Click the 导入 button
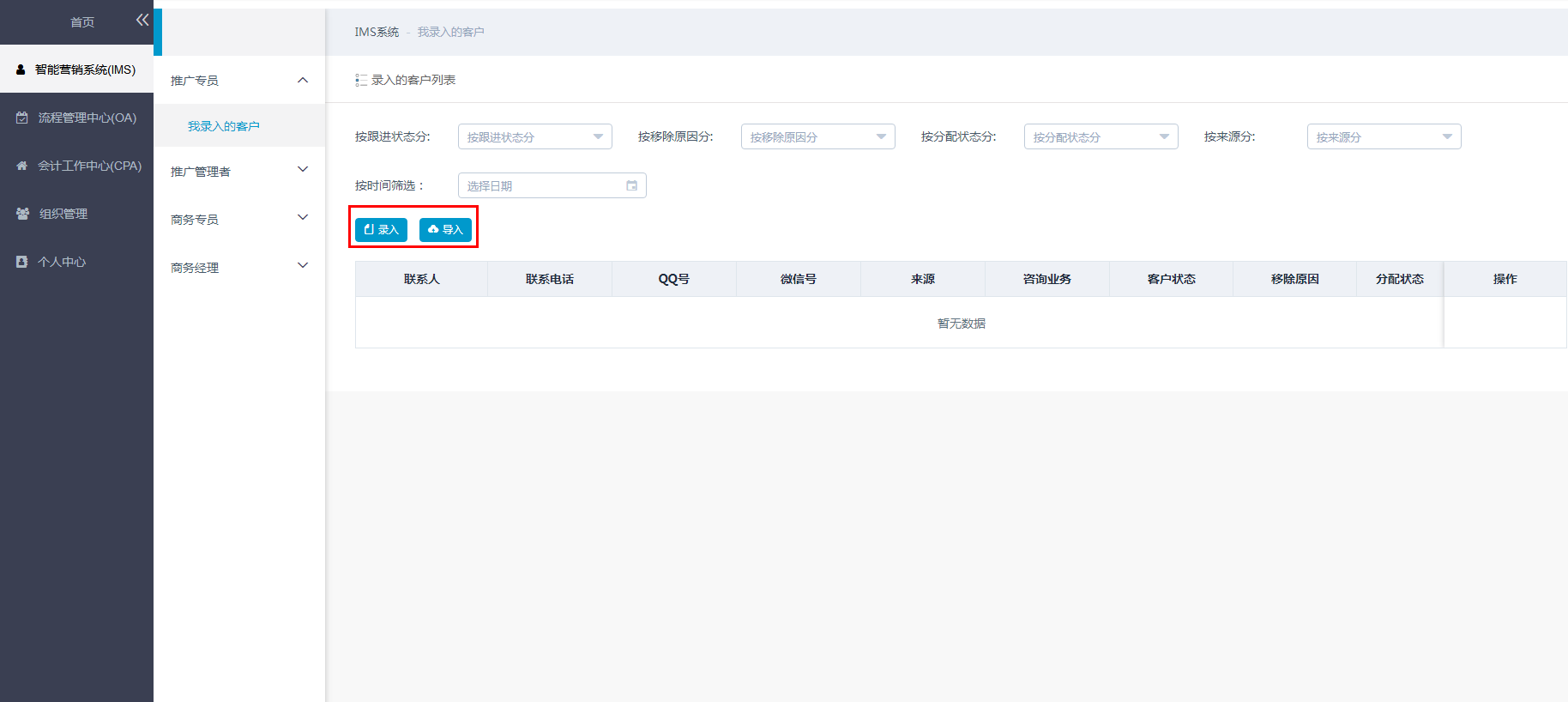 point(445,229)
